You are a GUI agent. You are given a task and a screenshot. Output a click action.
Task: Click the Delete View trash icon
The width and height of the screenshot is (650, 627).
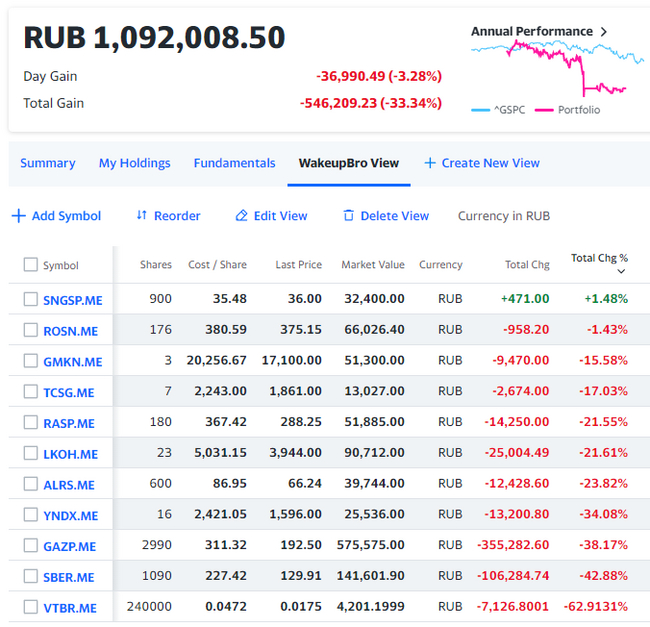[348, 216]
